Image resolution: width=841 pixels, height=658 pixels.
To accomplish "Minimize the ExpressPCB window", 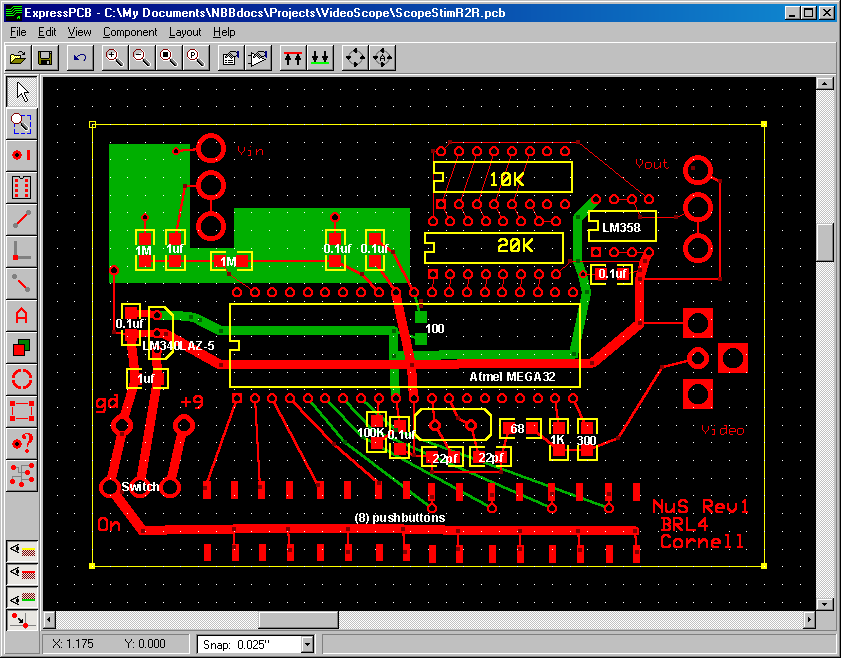I will pyautogui.click(x=792, y=13).
